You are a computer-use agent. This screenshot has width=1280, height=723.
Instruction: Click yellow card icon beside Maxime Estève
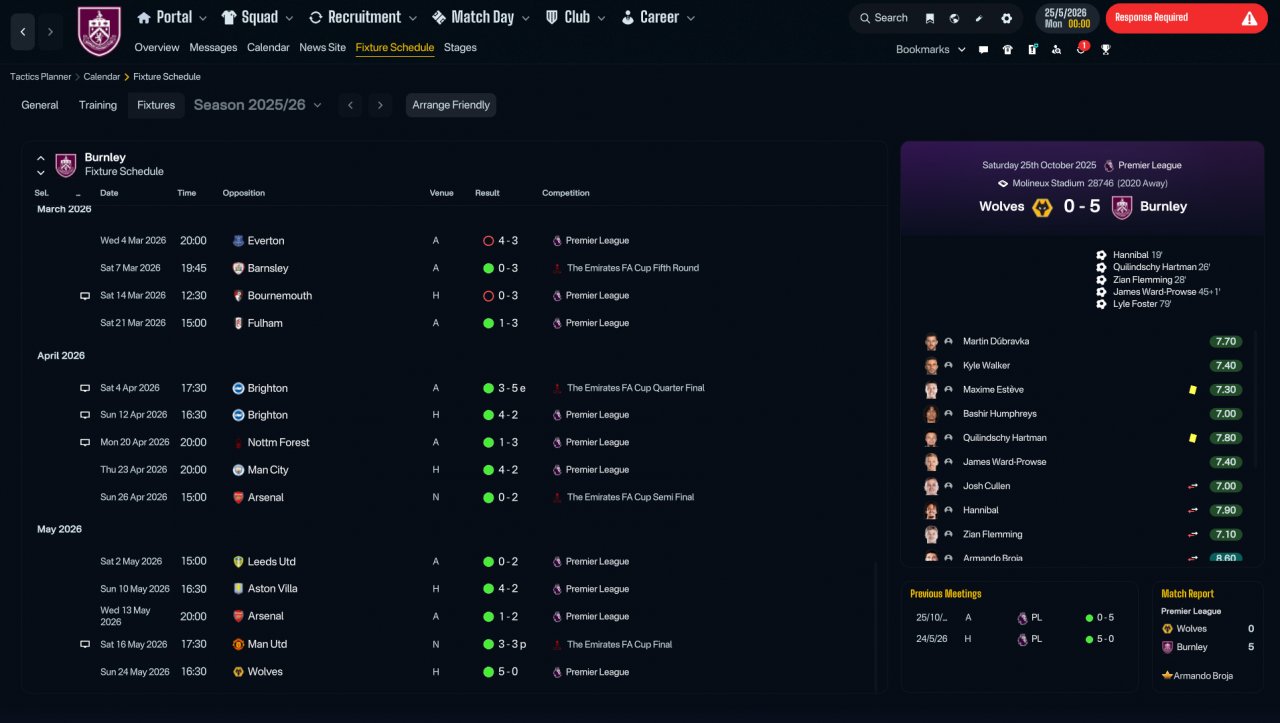(x=1193, y=390)
